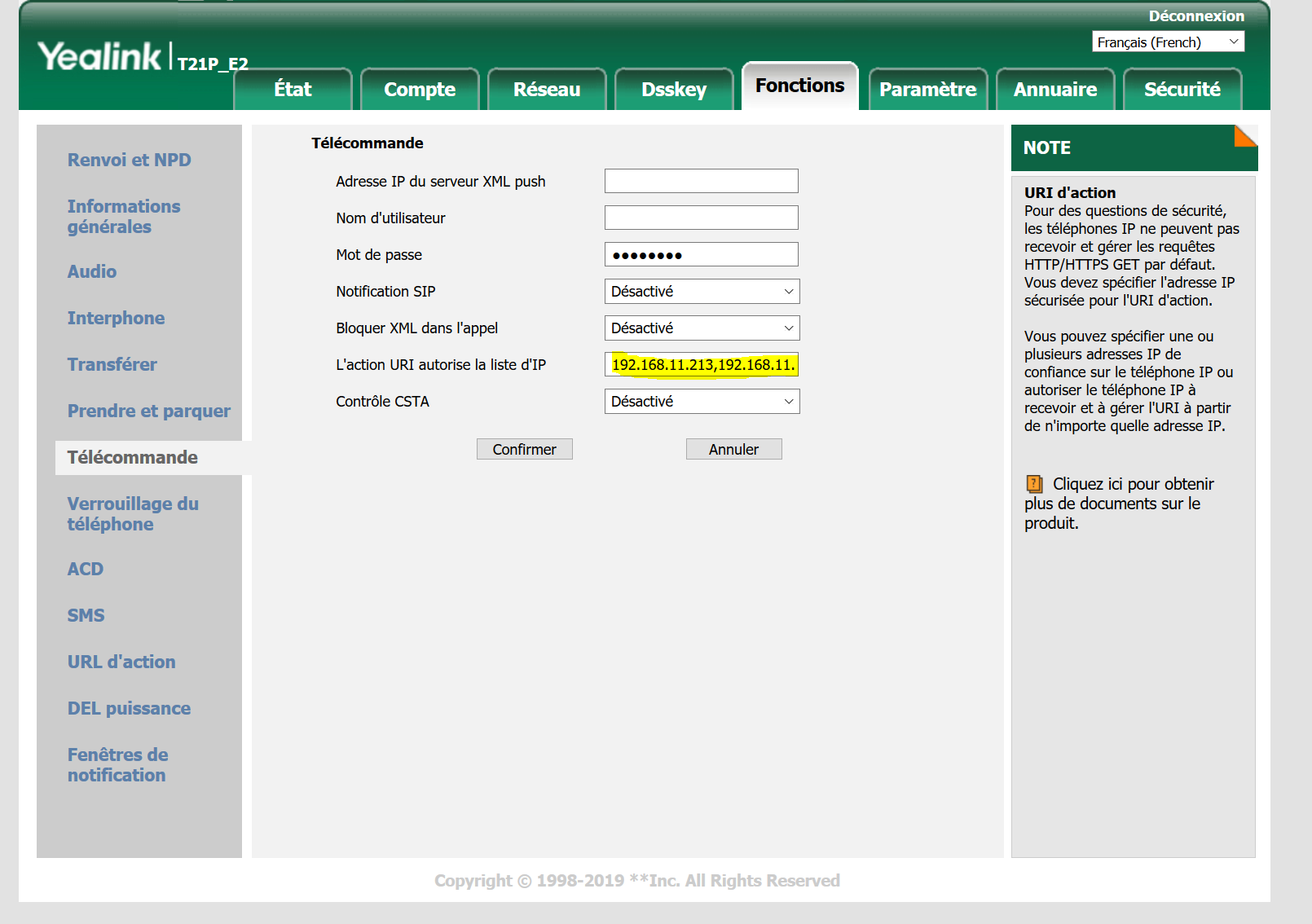Click the Déconnexion link
The image size is (1312, 924).
coord(1195,16)
